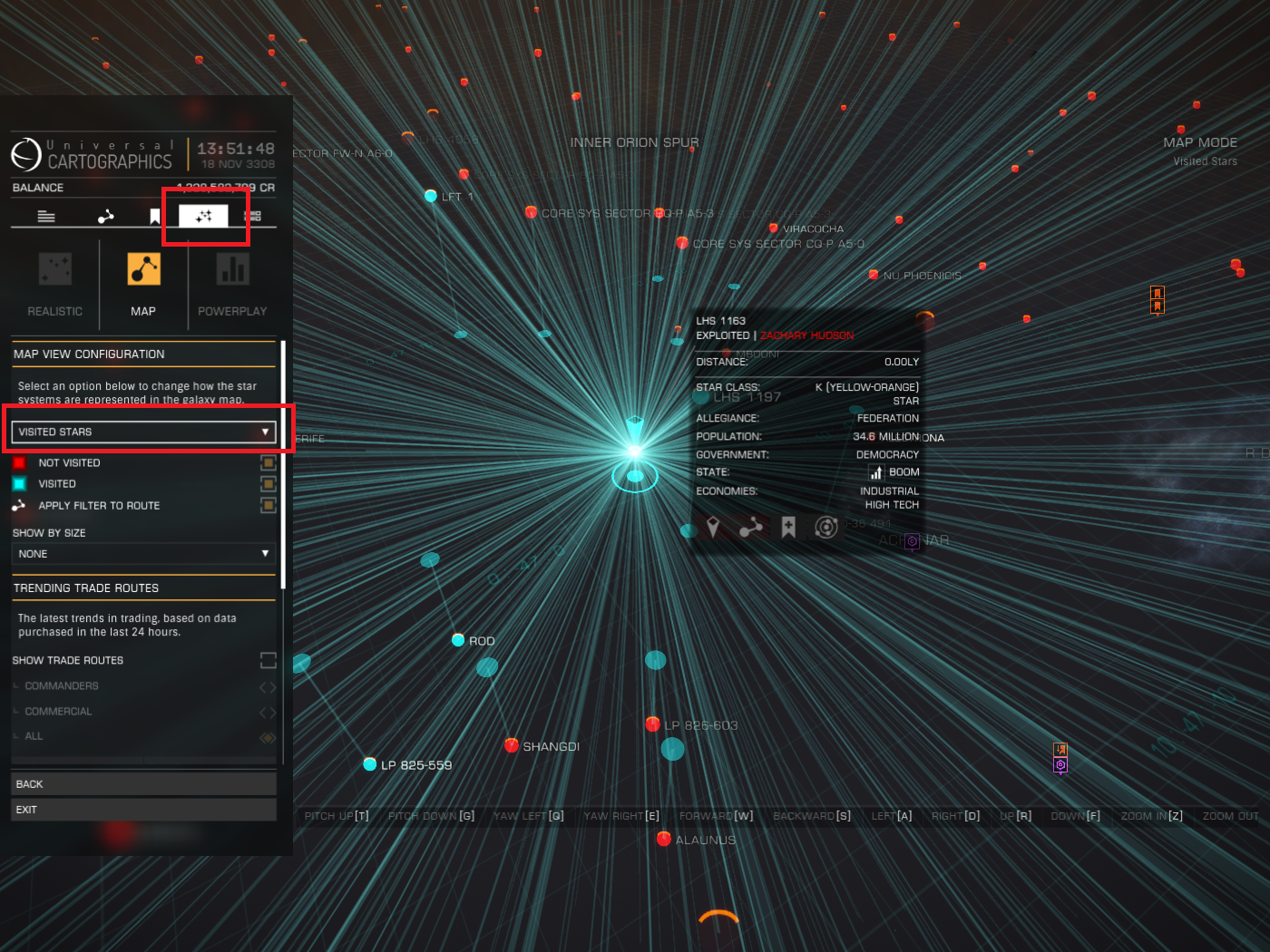
Task: Open the system map orbit icon
Action: pyautogui.click(x=826, y=527)
